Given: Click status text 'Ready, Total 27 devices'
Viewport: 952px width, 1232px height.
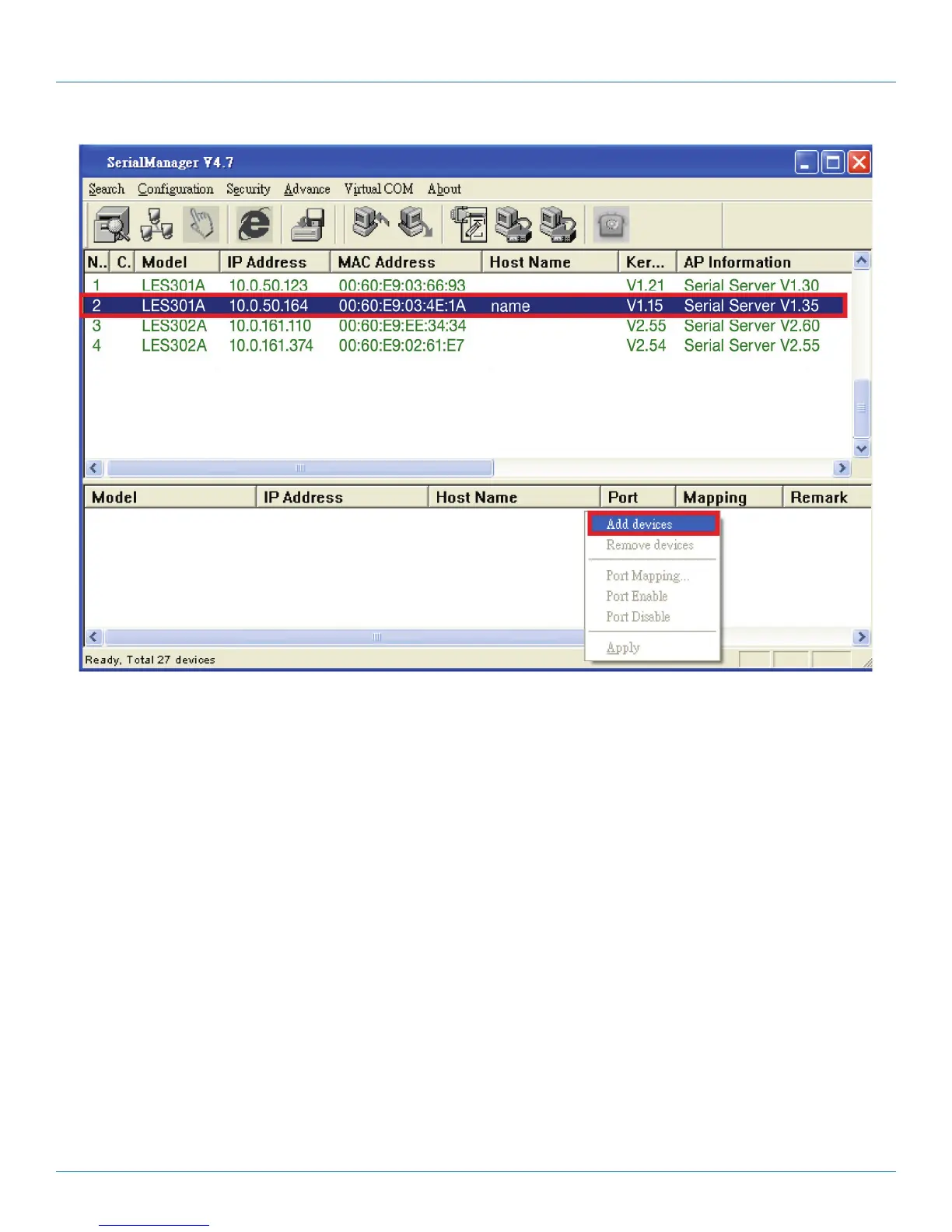Looking at the screenshot, I should [150, 660].
